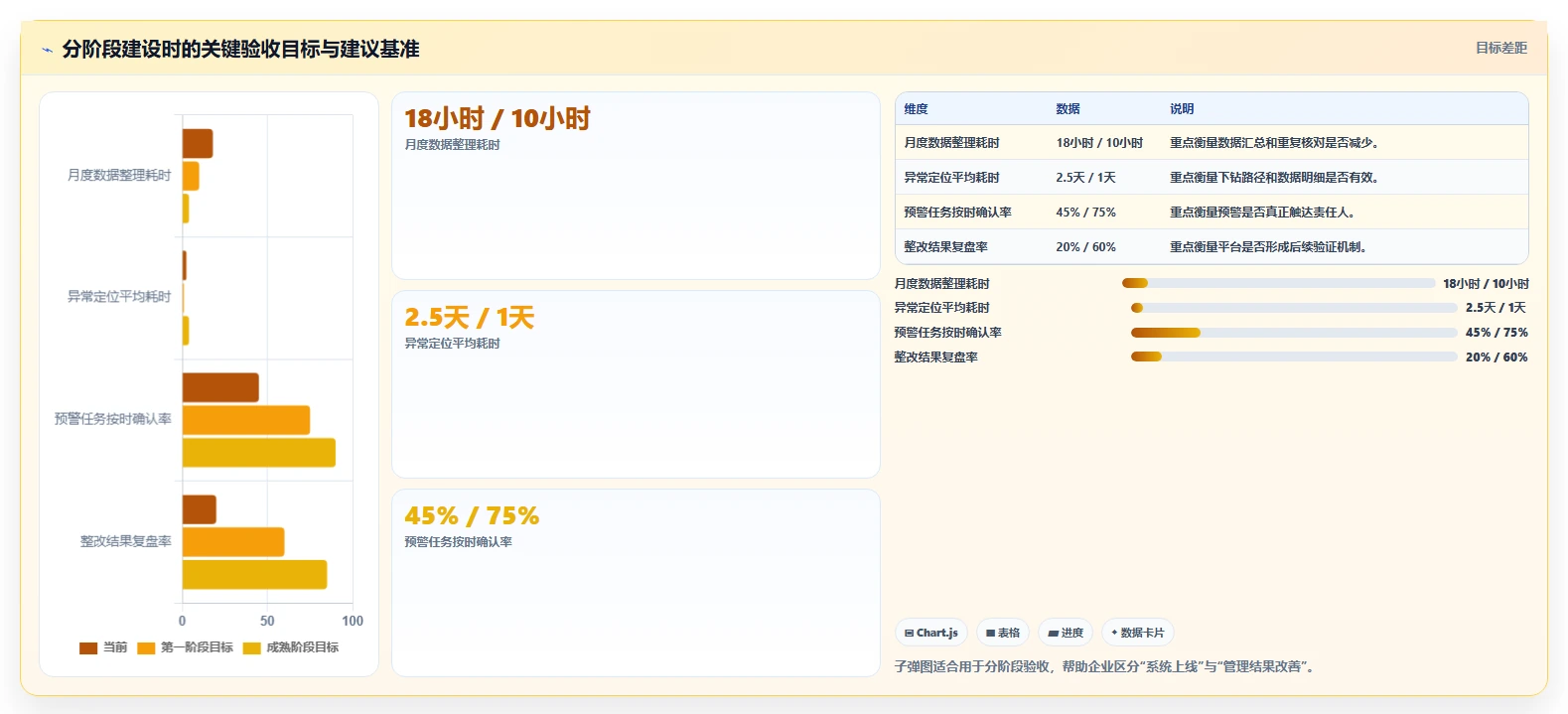The image size is (1568, 714).
Task: Click the 预警任务按时确认率 progress bar
Action: click(x=1294, y=333)
